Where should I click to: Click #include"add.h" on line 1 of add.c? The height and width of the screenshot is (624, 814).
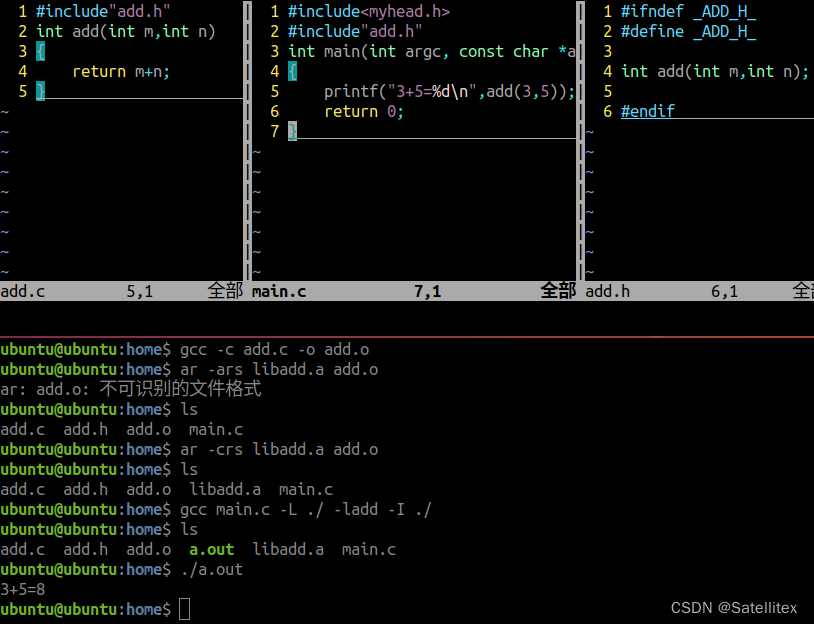pos(103,11)
